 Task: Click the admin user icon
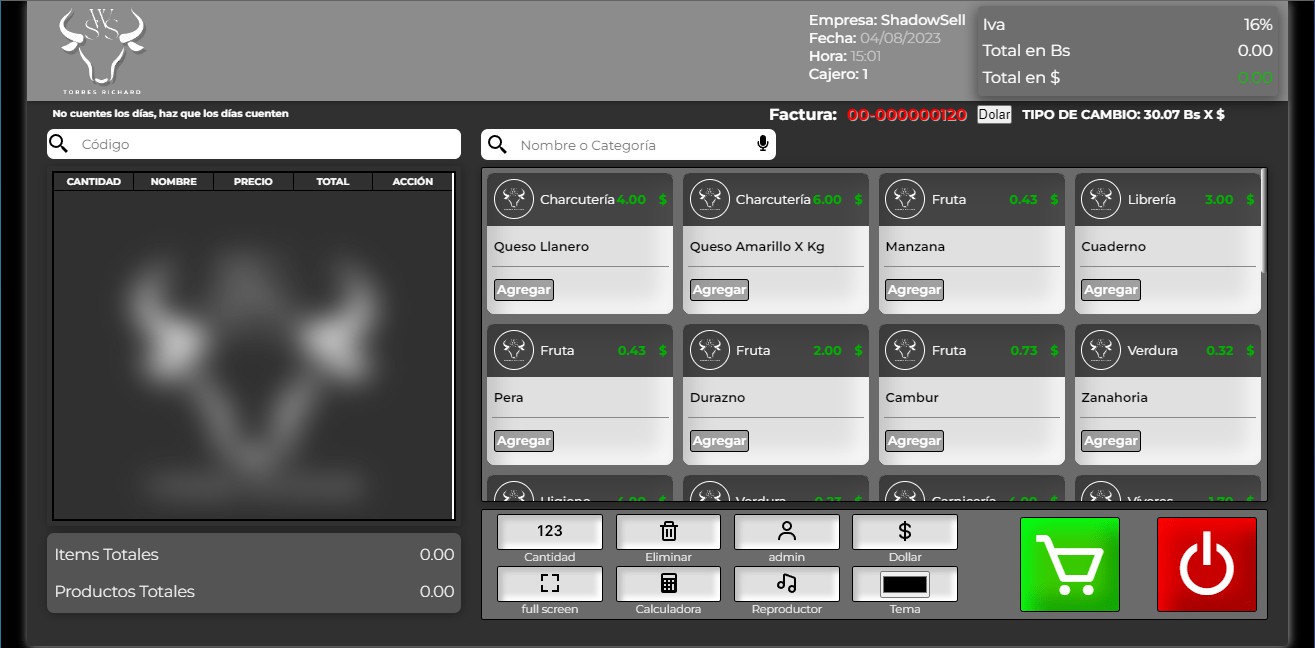(x=786, y=532)
